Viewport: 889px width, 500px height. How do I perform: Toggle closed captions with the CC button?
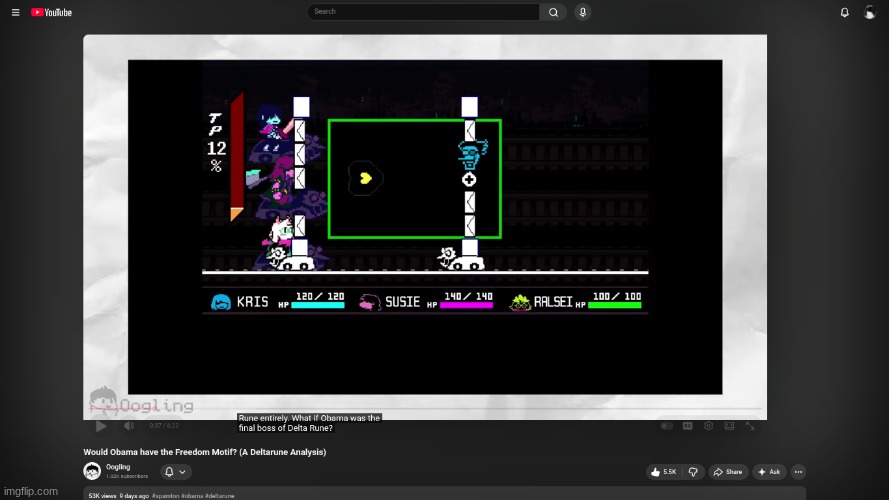[688, 426]
